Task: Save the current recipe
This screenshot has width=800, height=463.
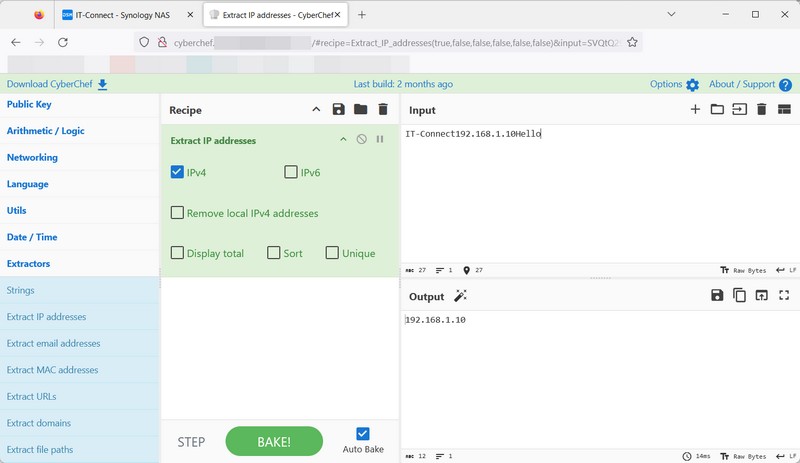Action: tap(338, 109)
